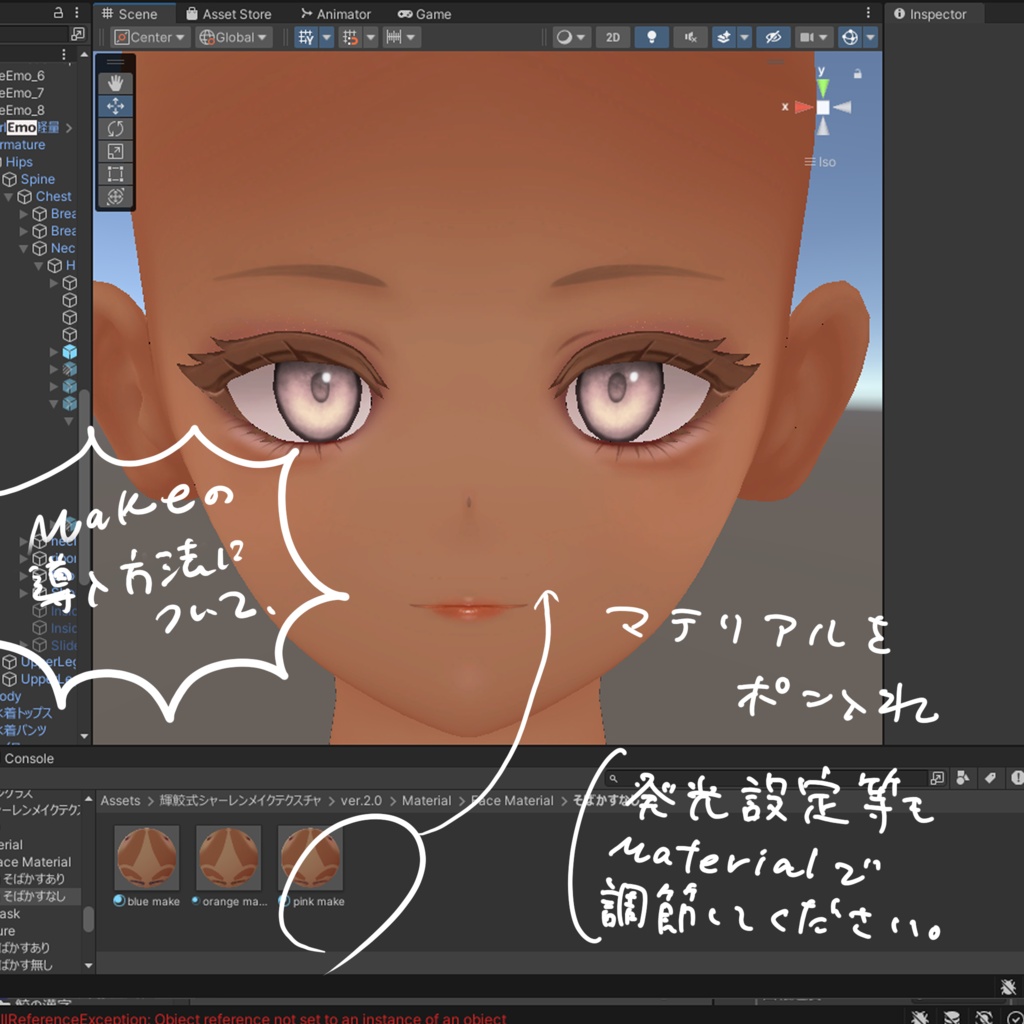Viewport: 1024px width, 1024px height.
Task: Switch to the Game tab
Action: point(424,14)
